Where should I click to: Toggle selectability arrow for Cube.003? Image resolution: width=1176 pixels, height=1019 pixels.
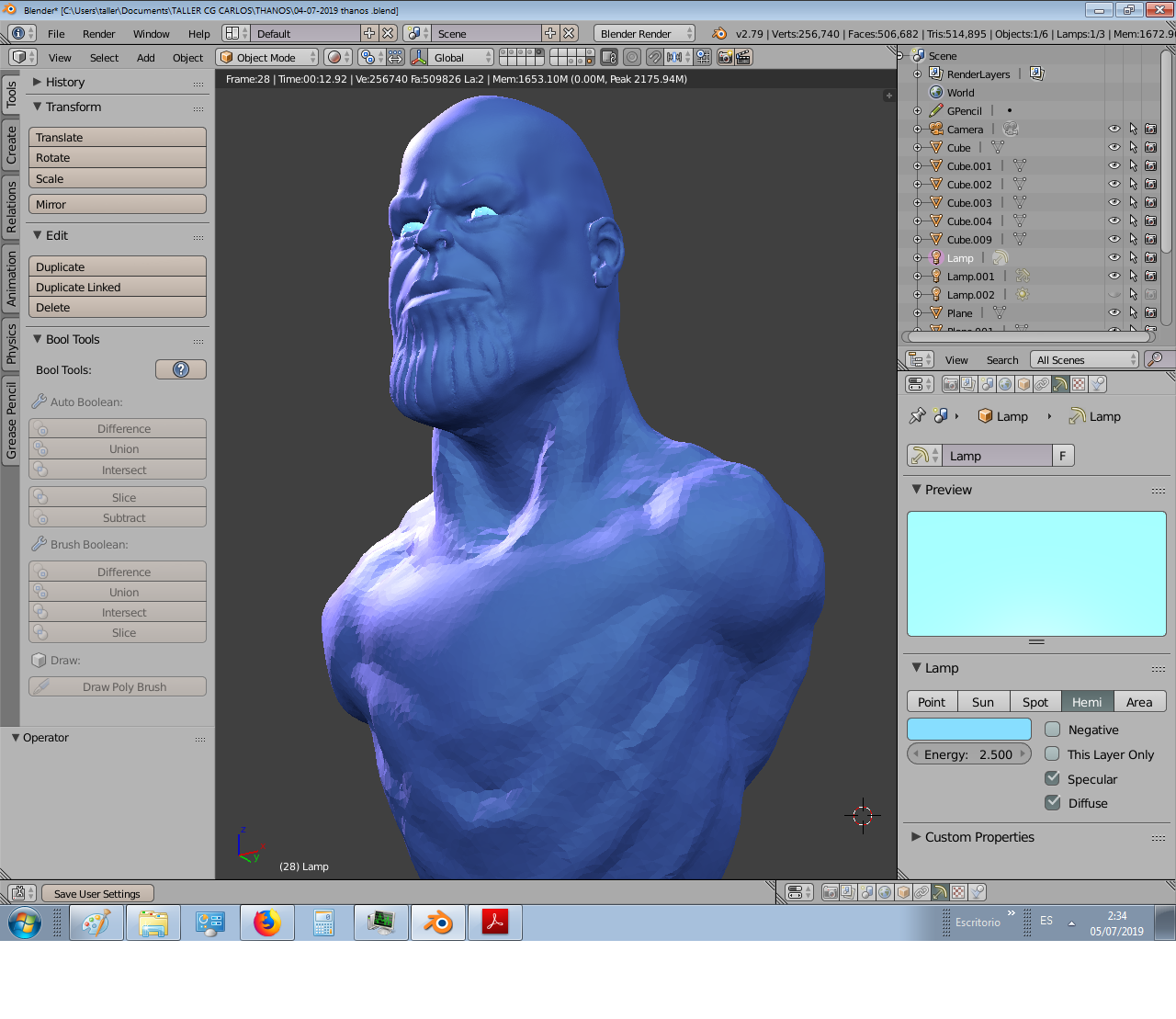pos(1133,202)
